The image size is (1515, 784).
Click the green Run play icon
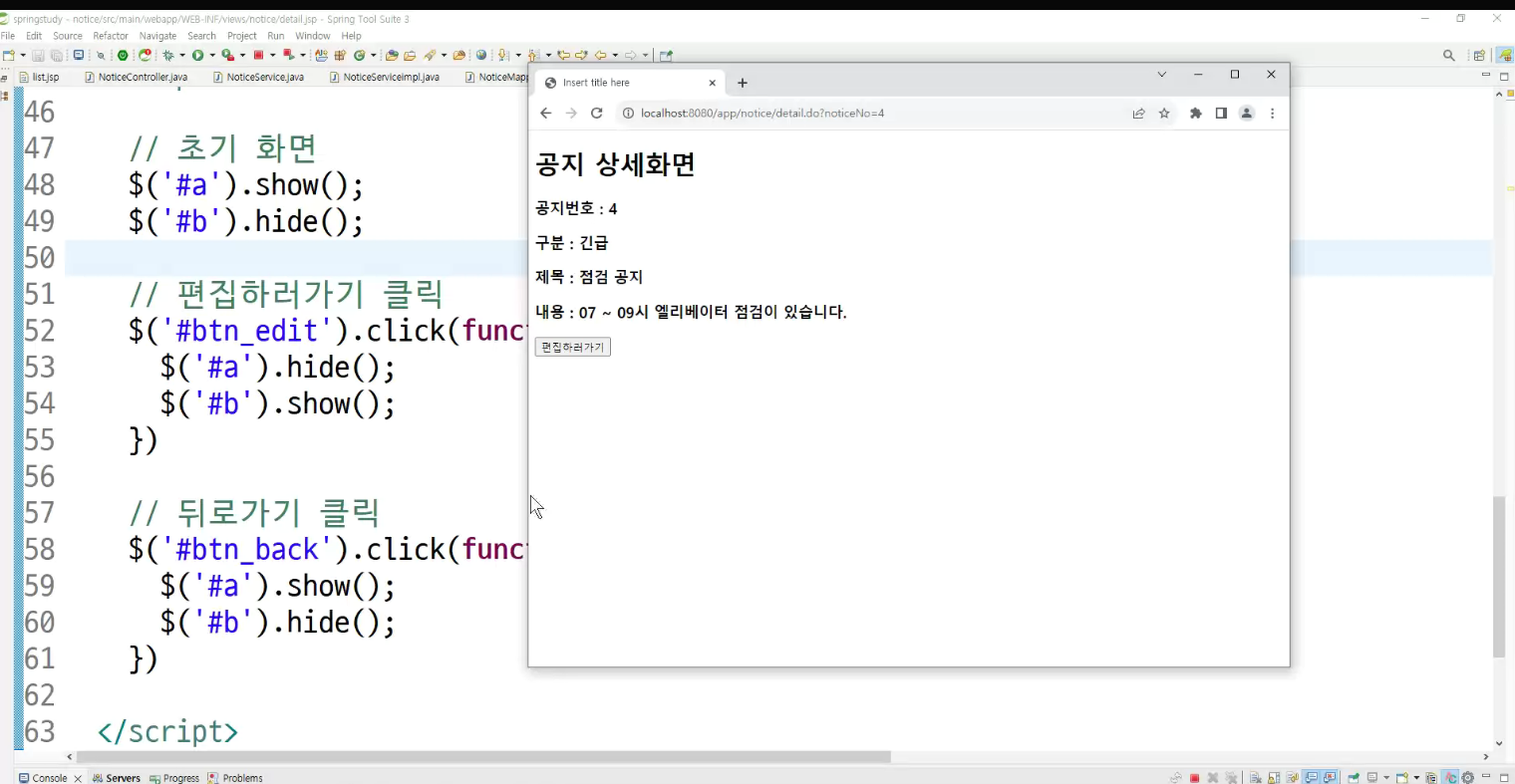click(x=197, y=56)
